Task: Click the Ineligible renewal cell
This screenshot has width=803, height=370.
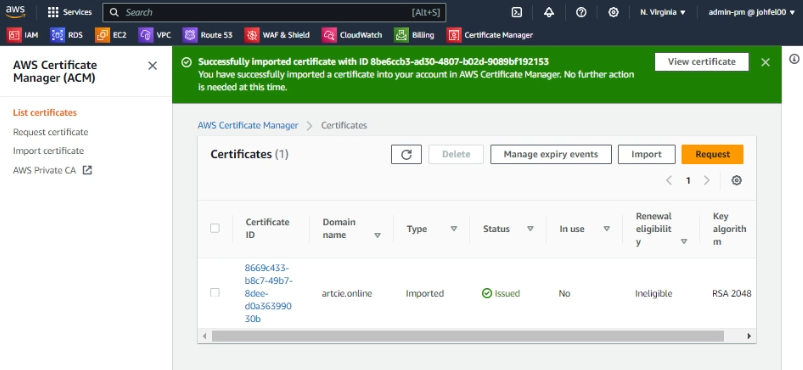Action: point(653,294)
